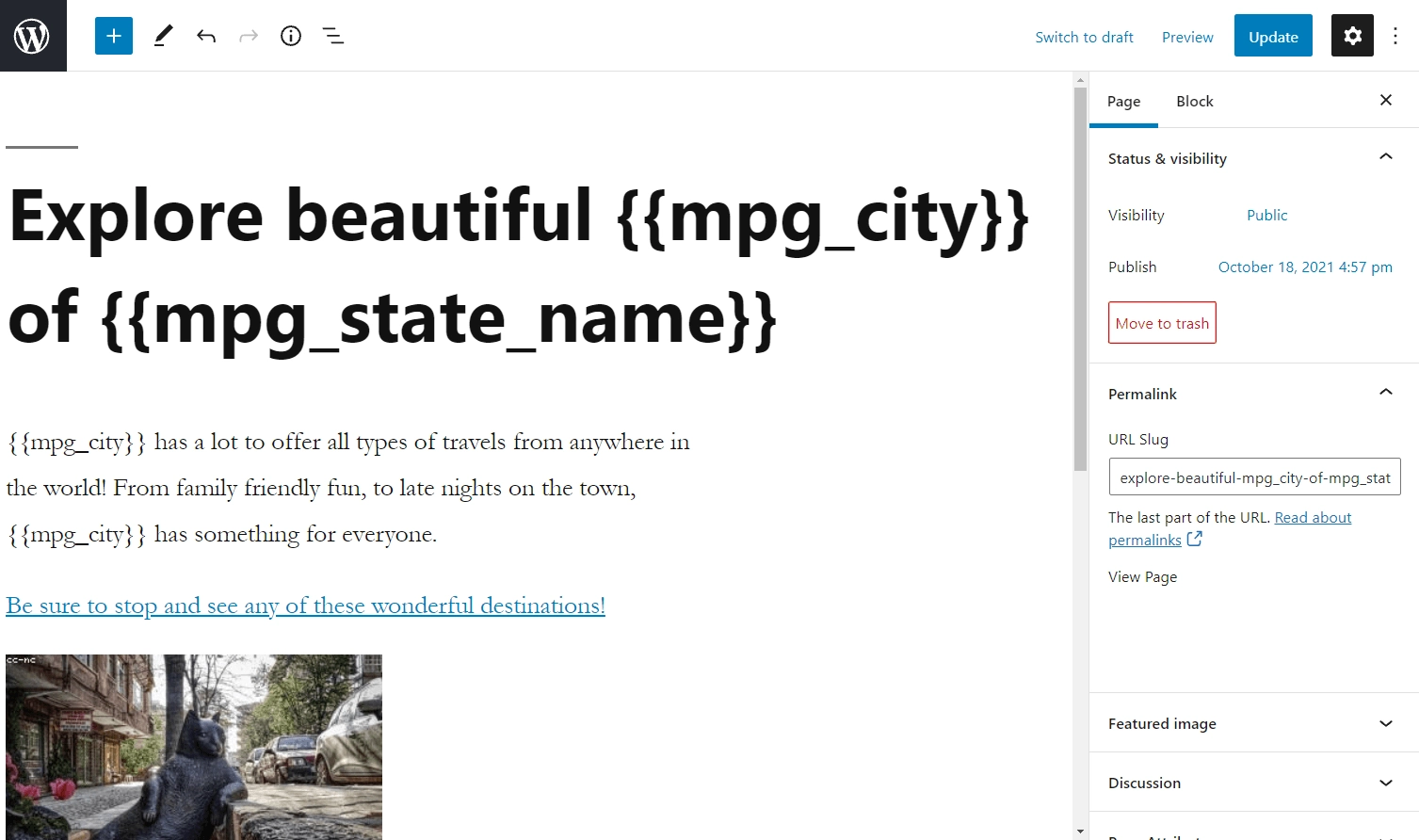1419x840 pixels.
Task: Open Read about permalinks link
Action: tap(1230, 528)
